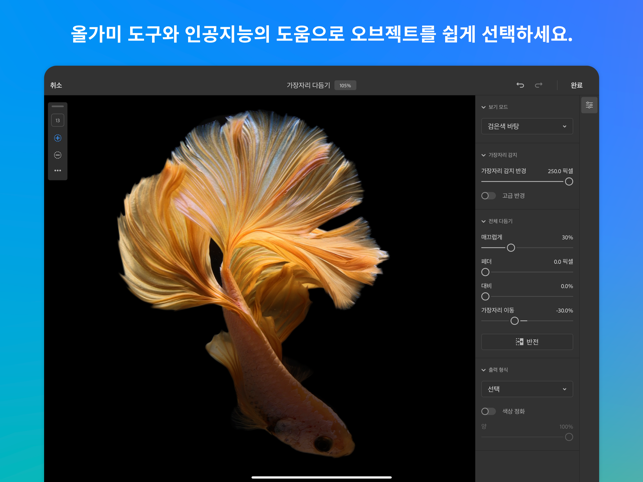
Task: Click the 매끄럽게 smoothness slider handle
Action: click(510, 248)
